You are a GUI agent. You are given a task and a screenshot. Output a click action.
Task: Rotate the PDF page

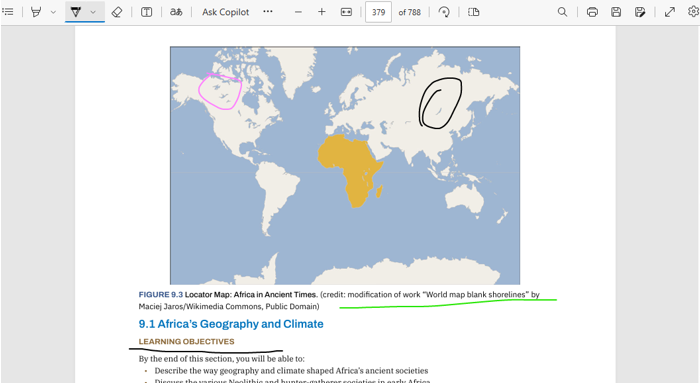pyautogui.click(x=444, y=12)
